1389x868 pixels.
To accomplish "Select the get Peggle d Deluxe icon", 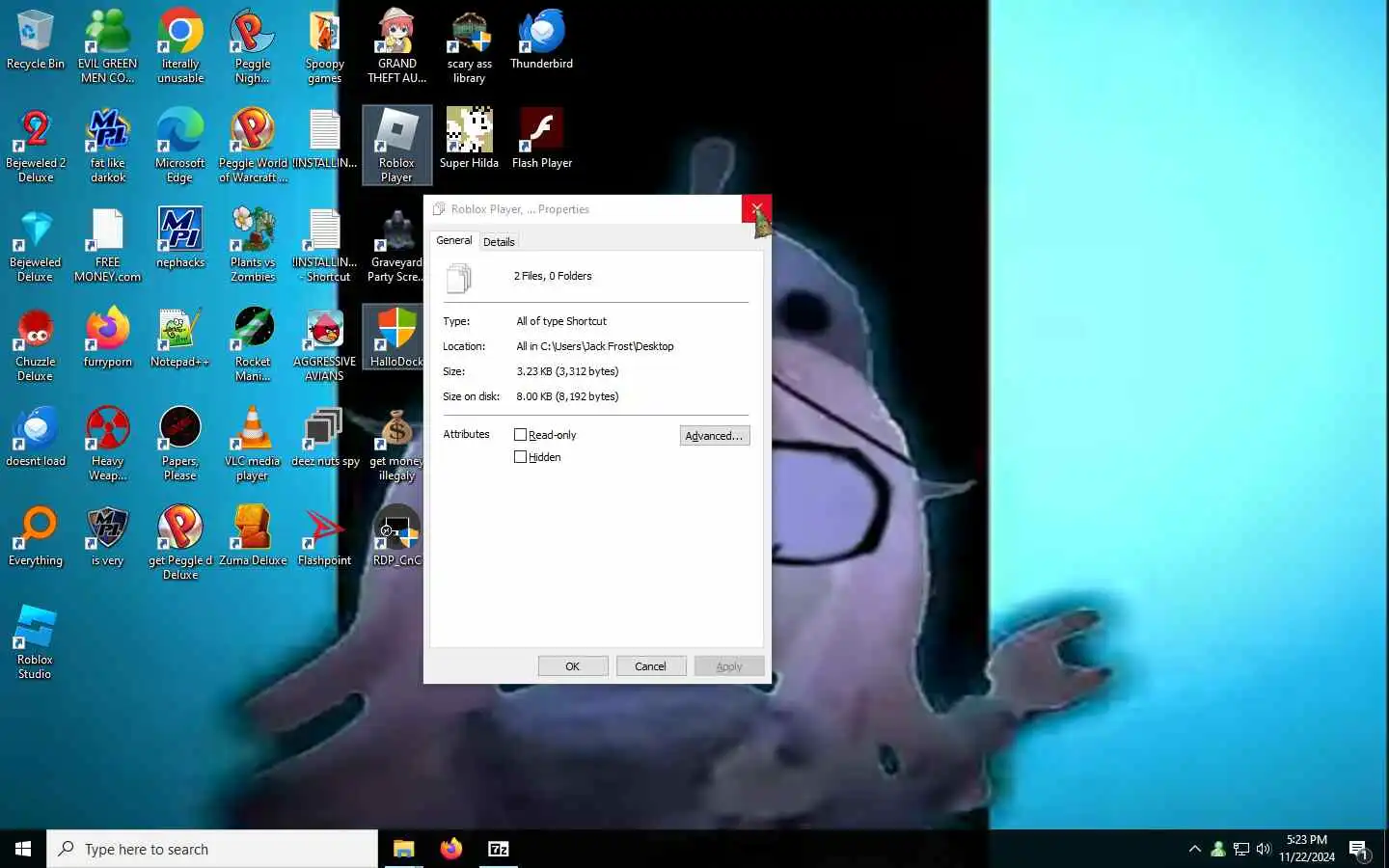I will click(180, 543).
